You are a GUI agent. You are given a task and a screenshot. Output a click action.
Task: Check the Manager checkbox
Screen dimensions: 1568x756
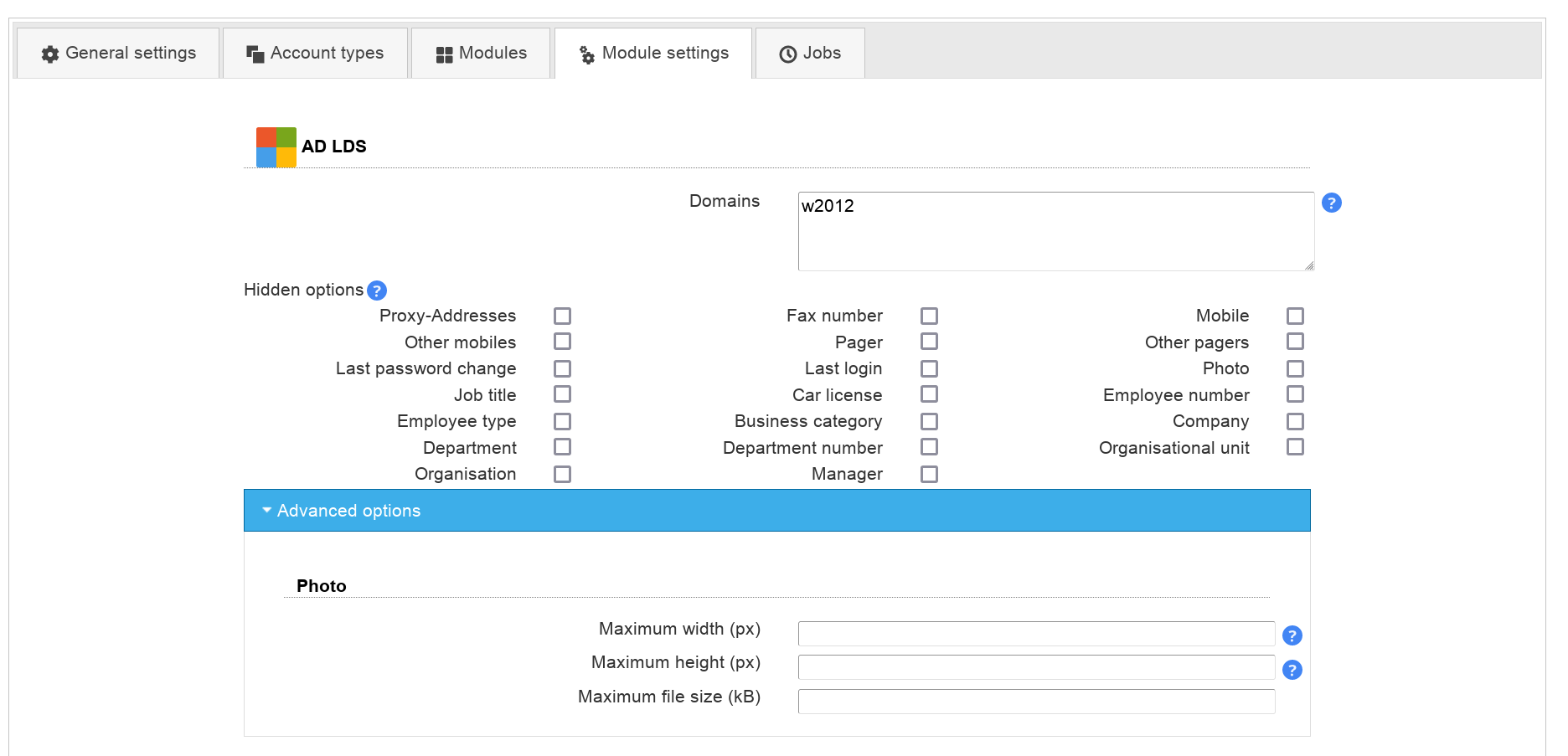coord(929,474)
